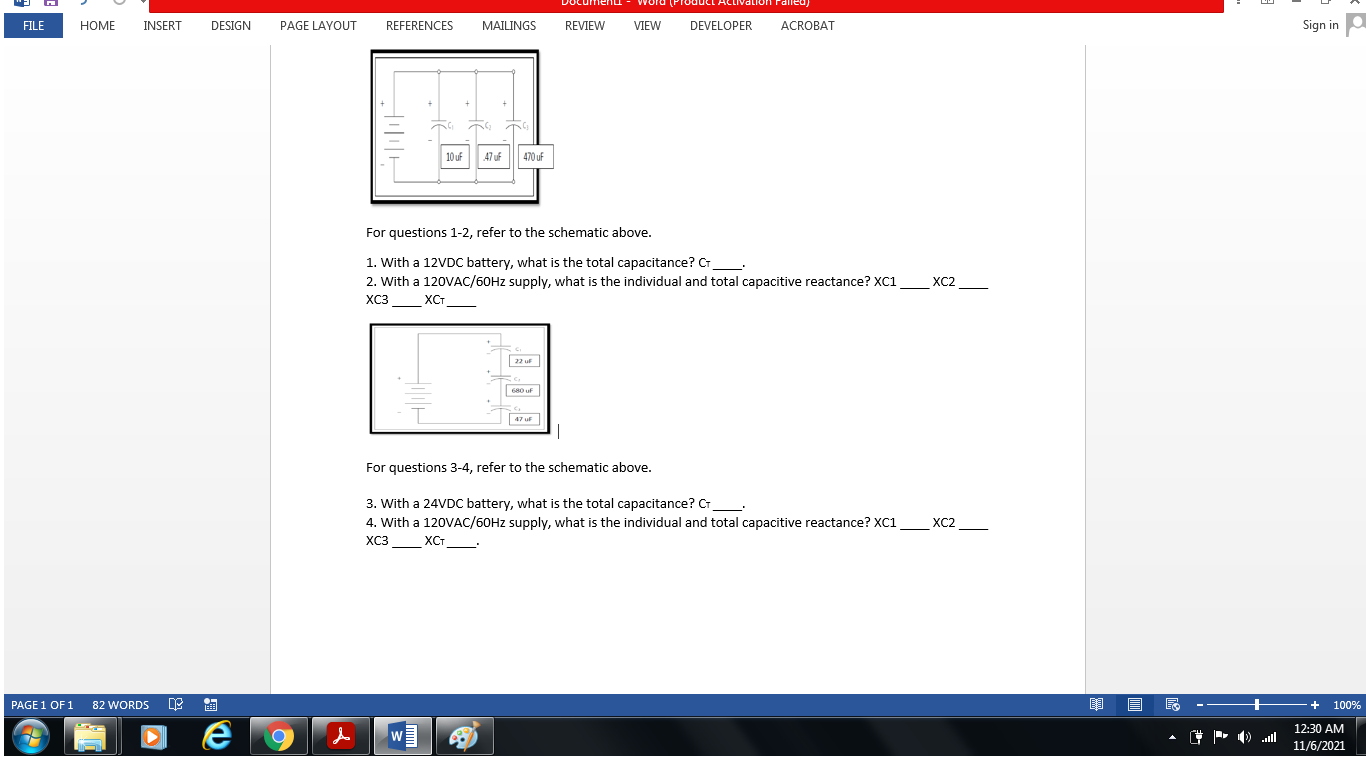The image size is (1366, 768).
Task: Show hidden system tray icons
Action: (x=1171, y=739)
